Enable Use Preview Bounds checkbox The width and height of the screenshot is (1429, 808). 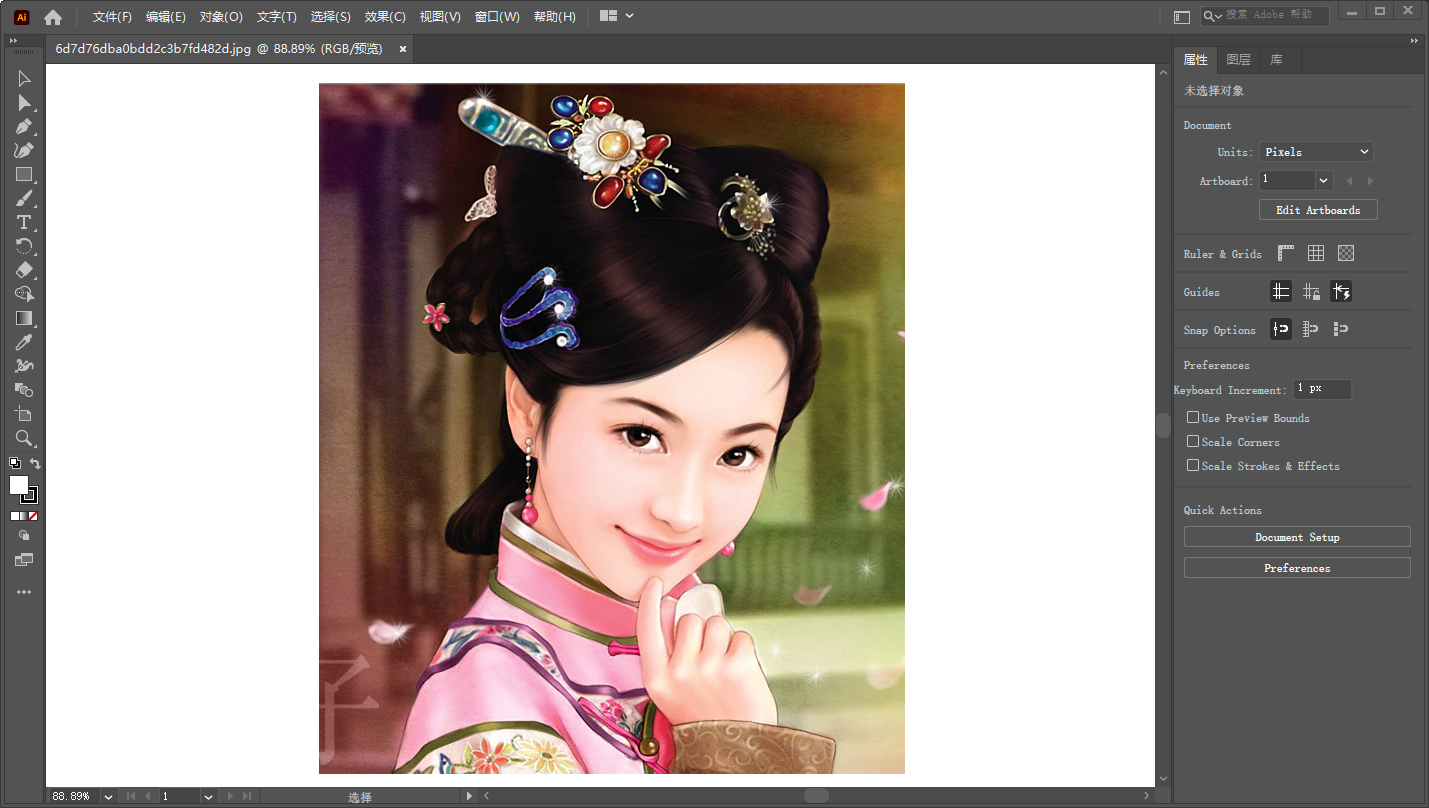coord(1193,417)
